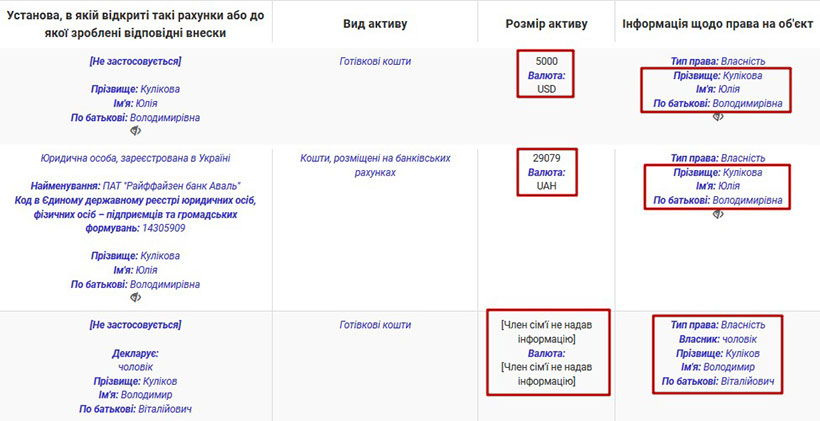Click 'Власник: чоловік' in last row
Image resolution: width=820 pixels, height=421 pixels.
pyautogui.click(x=717, y=339)
